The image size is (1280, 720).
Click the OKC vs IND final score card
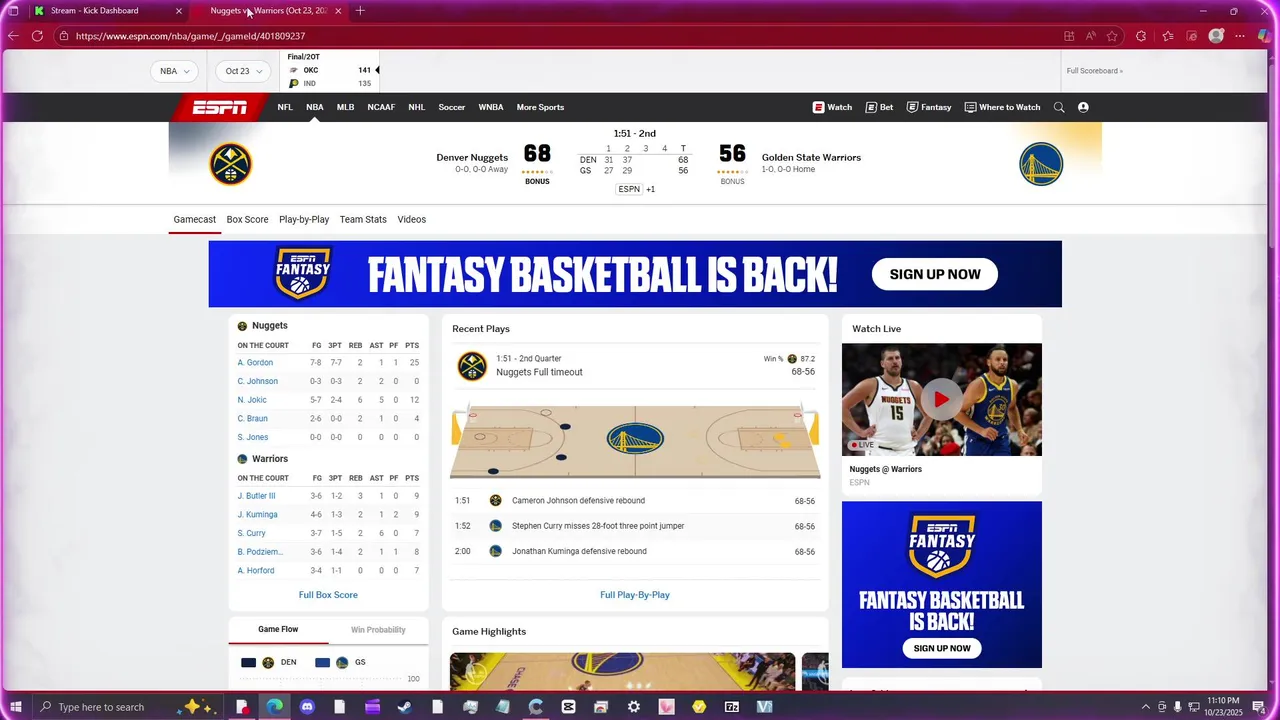330,70
